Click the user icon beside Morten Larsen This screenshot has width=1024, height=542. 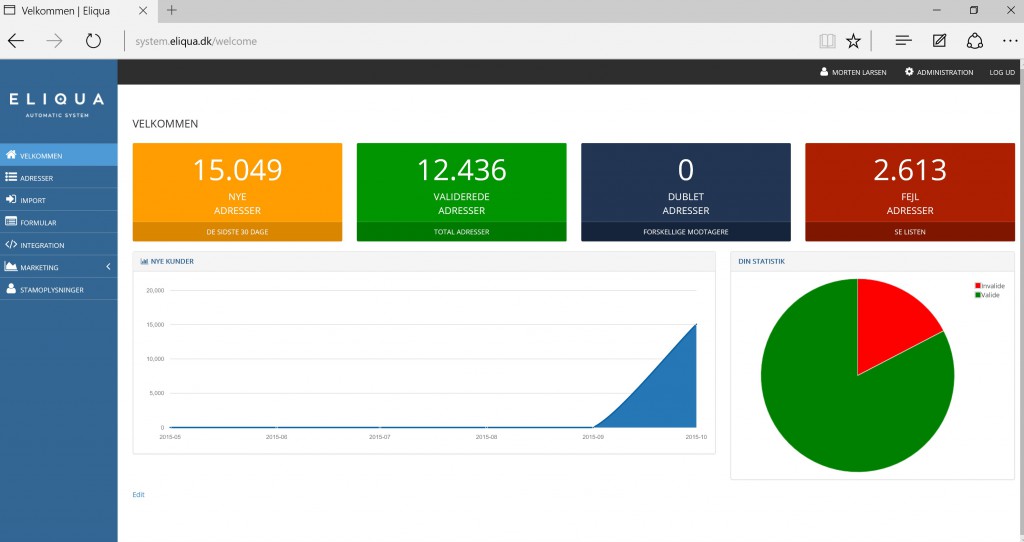coord(824,72)
